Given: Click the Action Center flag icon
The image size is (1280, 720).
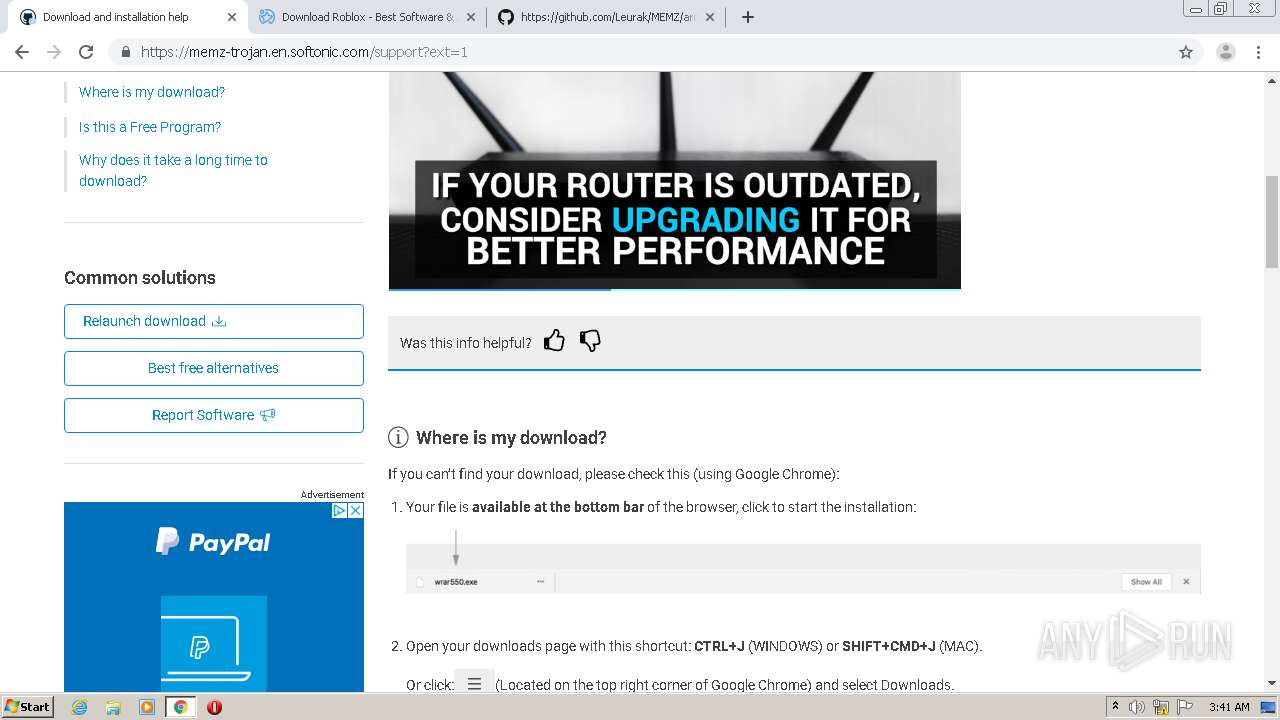Looking at the screenshot, I should coord(1183,707).
